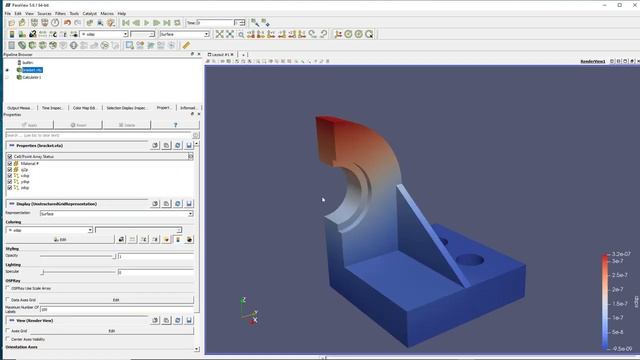Click rotate 90 degrees counterclockwise icon
Screen dimensions: 640x360
click(323, 34)
